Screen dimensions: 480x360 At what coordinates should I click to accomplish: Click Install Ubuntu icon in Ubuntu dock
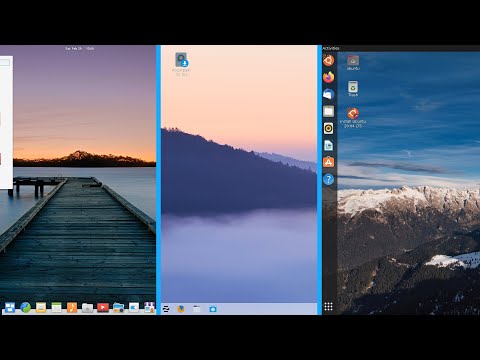(x=328, y=61)
